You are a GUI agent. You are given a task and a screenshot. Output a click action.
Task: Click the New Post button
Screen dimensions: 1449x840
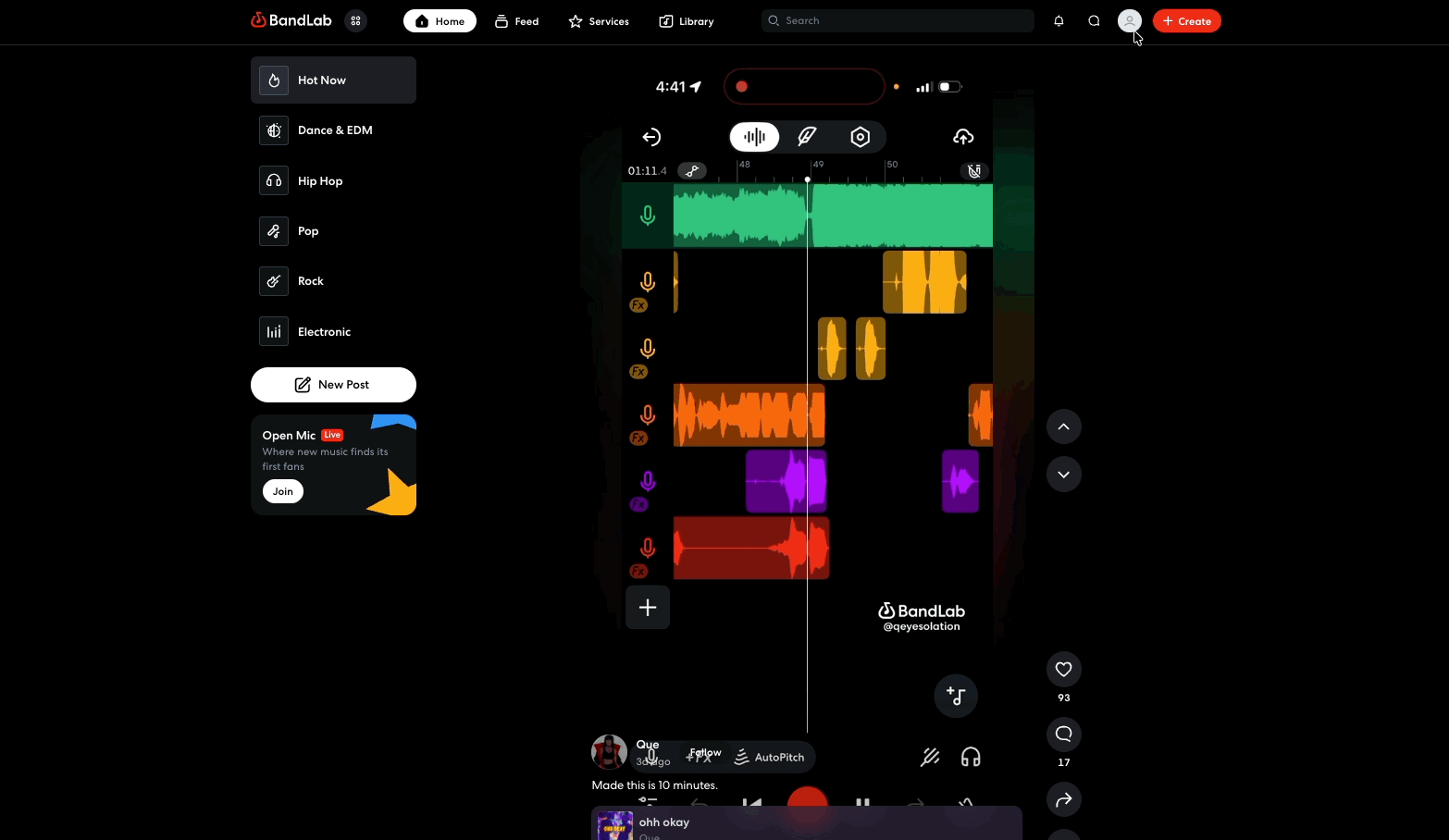tap(333, 385)
